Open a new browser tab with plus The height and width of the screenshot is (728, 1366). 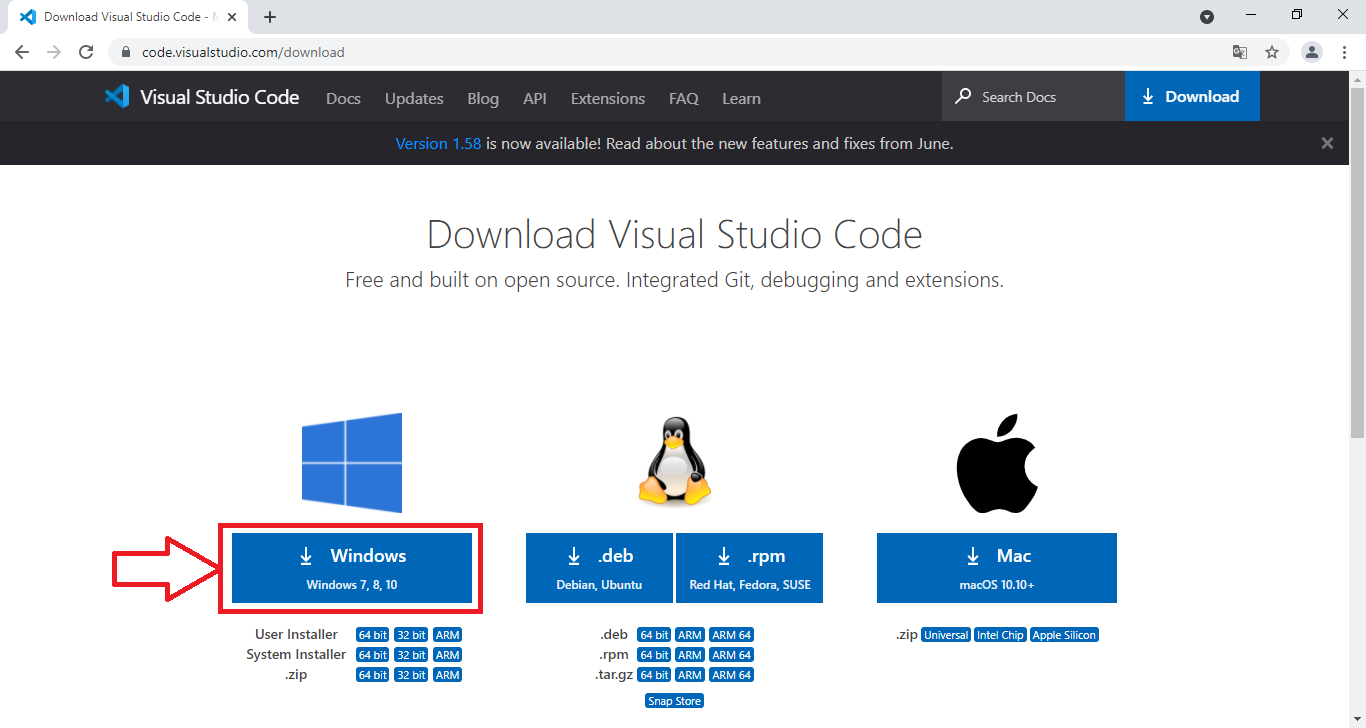[x=270, y=17]
